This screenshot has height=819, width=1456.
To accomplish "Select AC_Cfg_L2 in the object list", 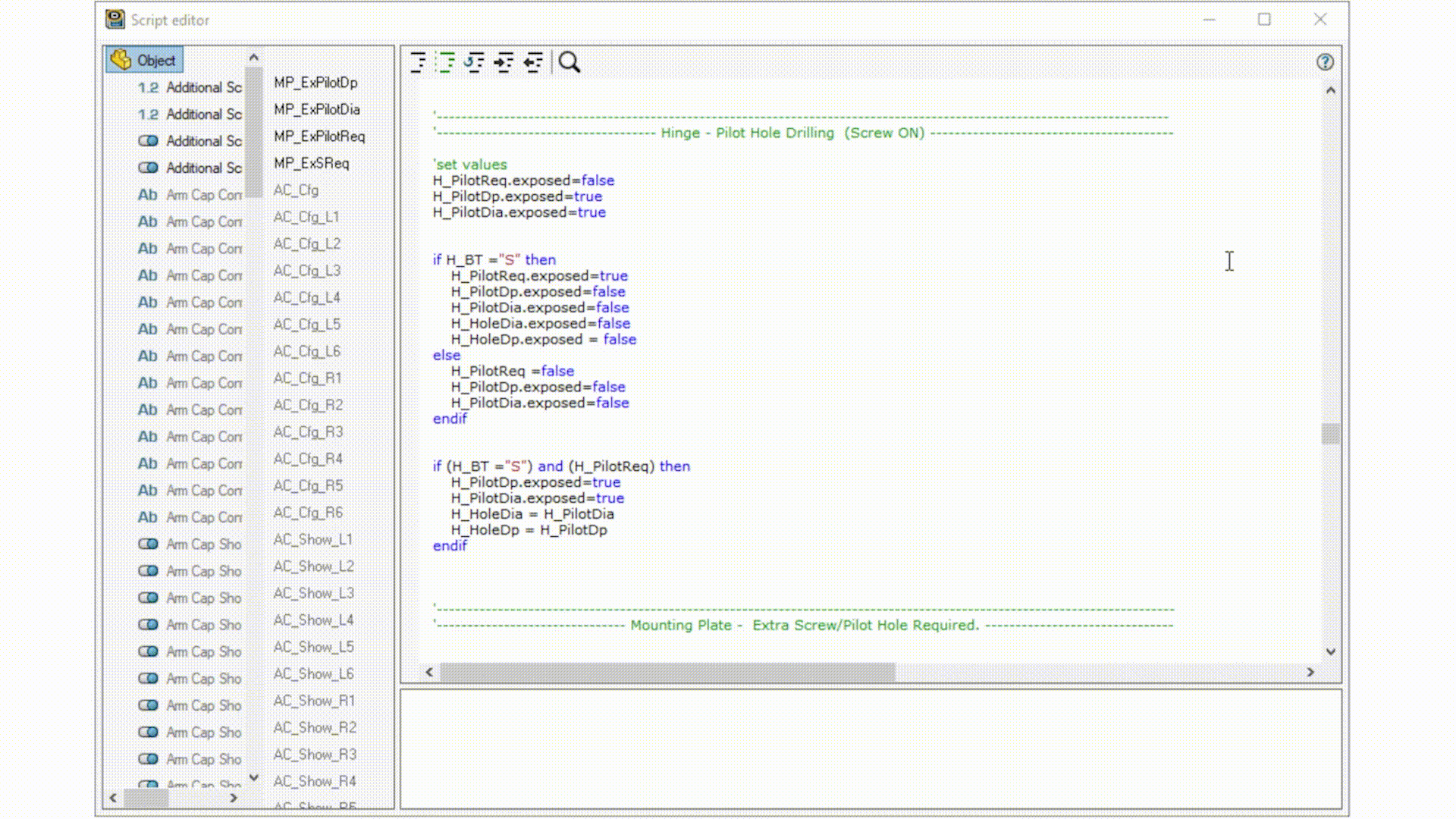I will [307, 244].
